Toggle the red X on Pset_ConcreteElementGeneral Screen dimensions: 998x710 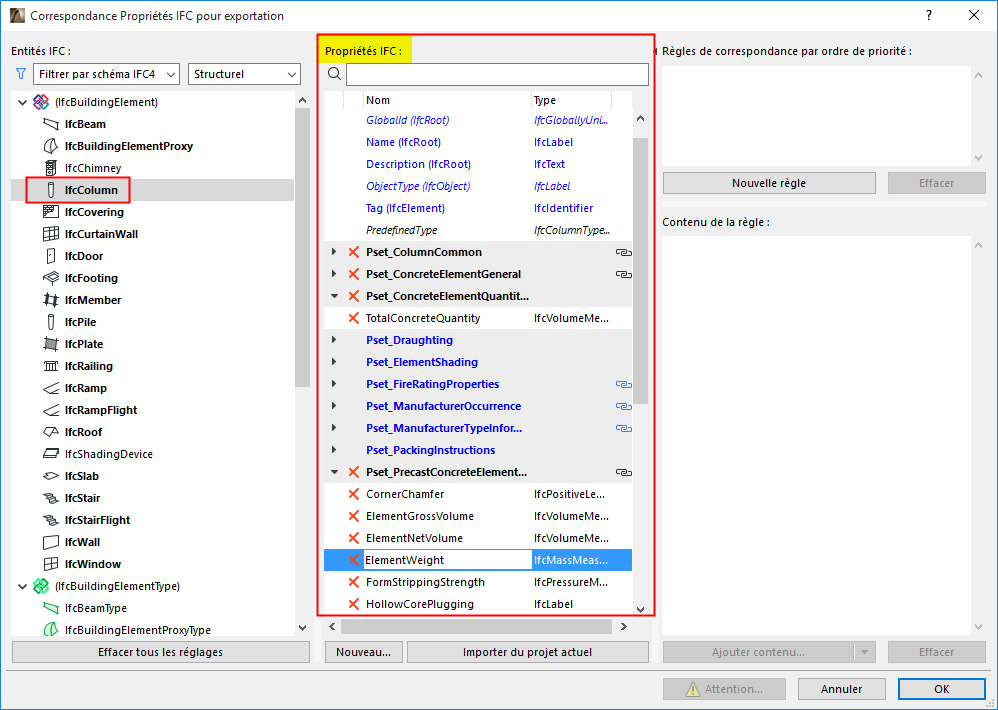tap(354, 274)
